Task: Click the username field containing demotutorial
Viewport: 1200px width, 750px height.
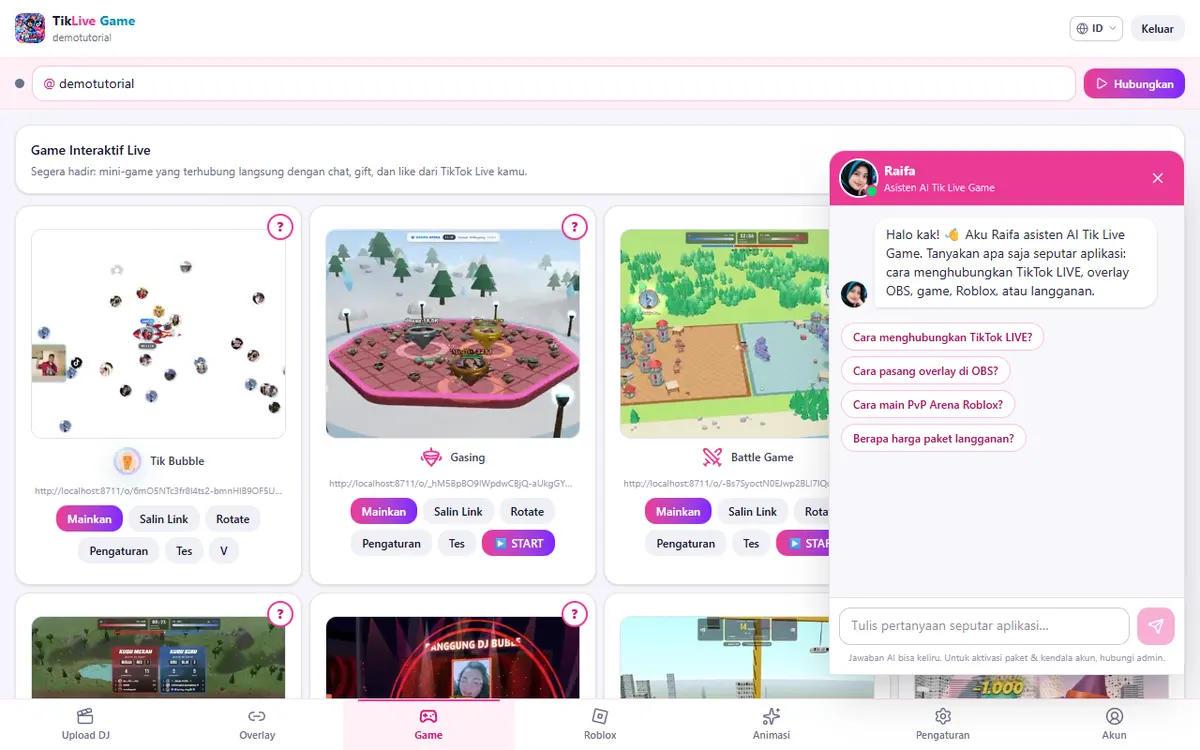Action: pyautogui.click(x=554, y=84)
